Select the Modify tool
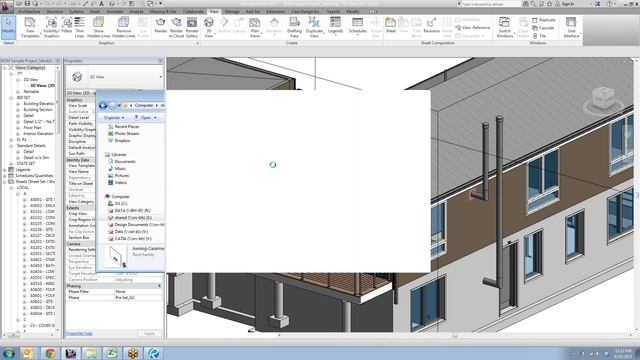This screenshot has height=360, width=640. click(8, 27)
